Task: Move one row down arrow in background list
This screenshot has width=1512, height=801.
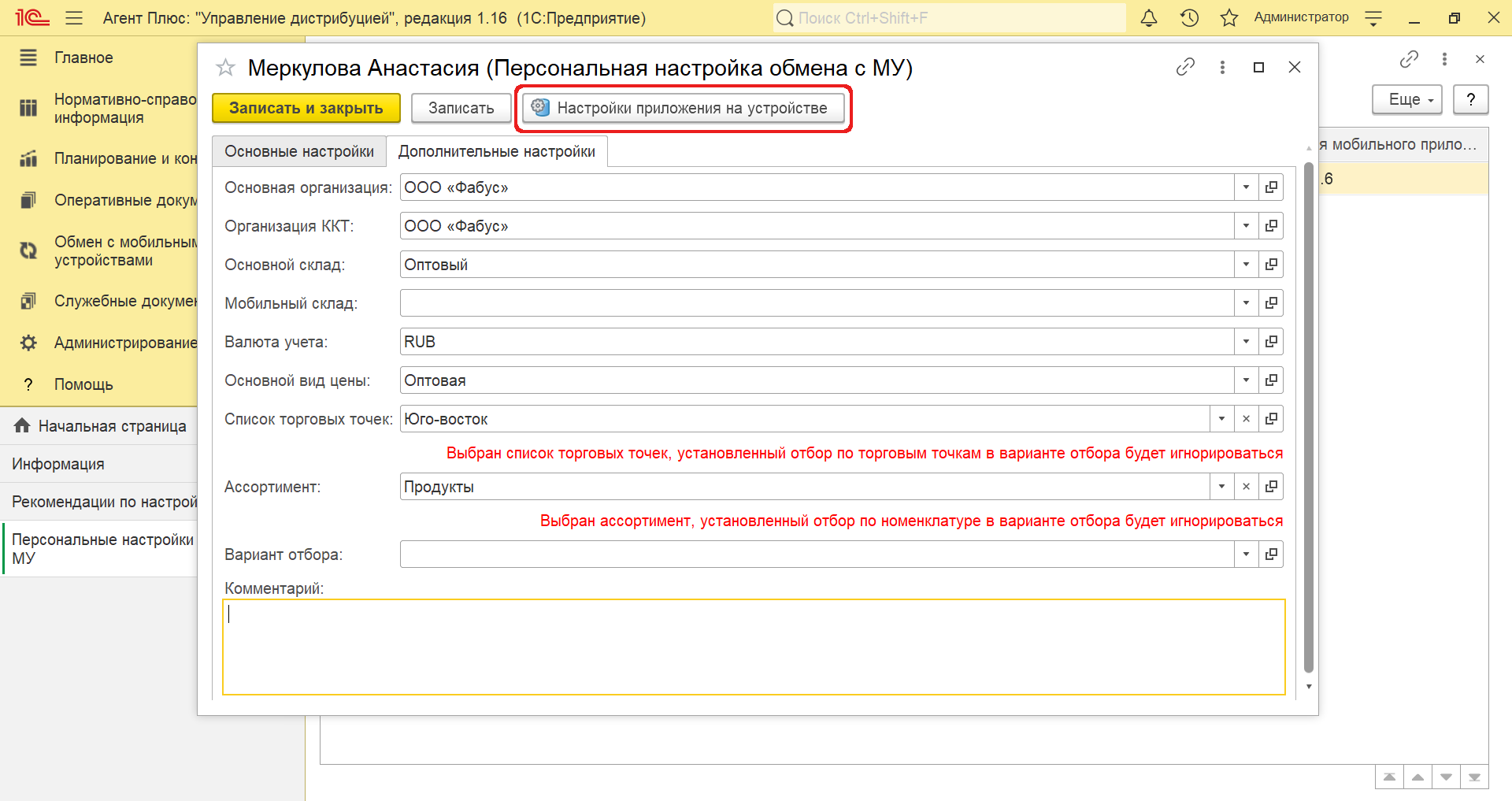Action: pos(1446,777)
